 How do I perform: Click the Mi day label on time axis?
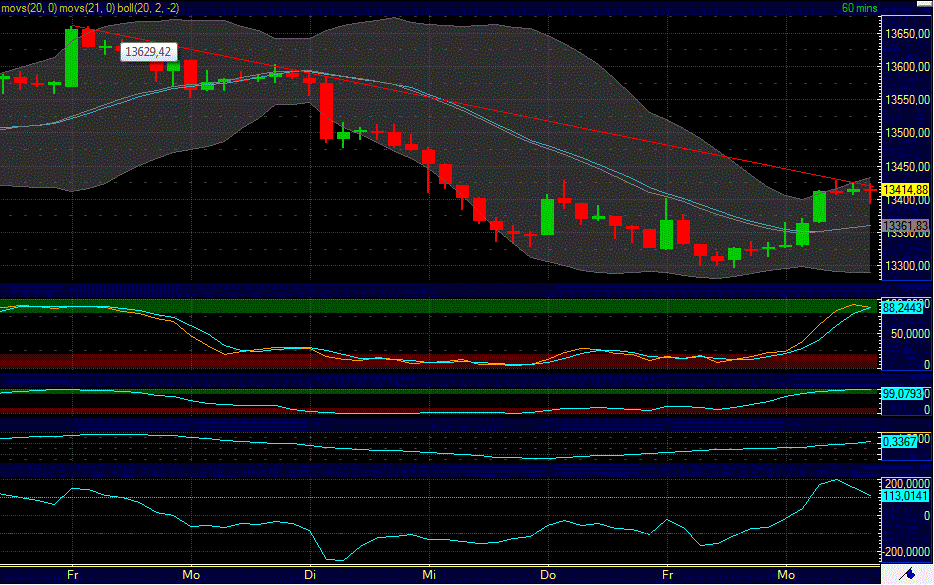point(429,575)
